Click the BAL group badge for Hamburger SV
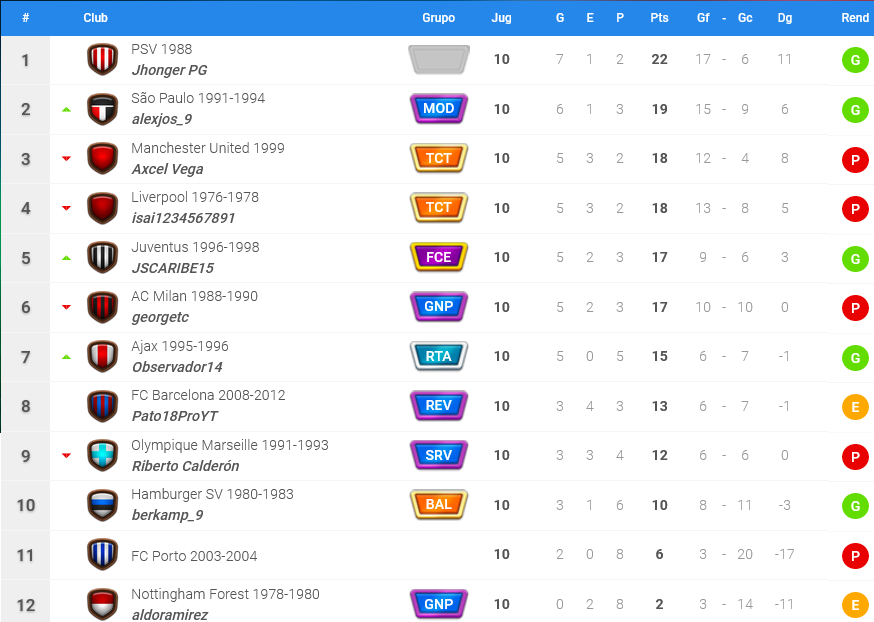The image size is (874, 622). (x=439, y=504)
